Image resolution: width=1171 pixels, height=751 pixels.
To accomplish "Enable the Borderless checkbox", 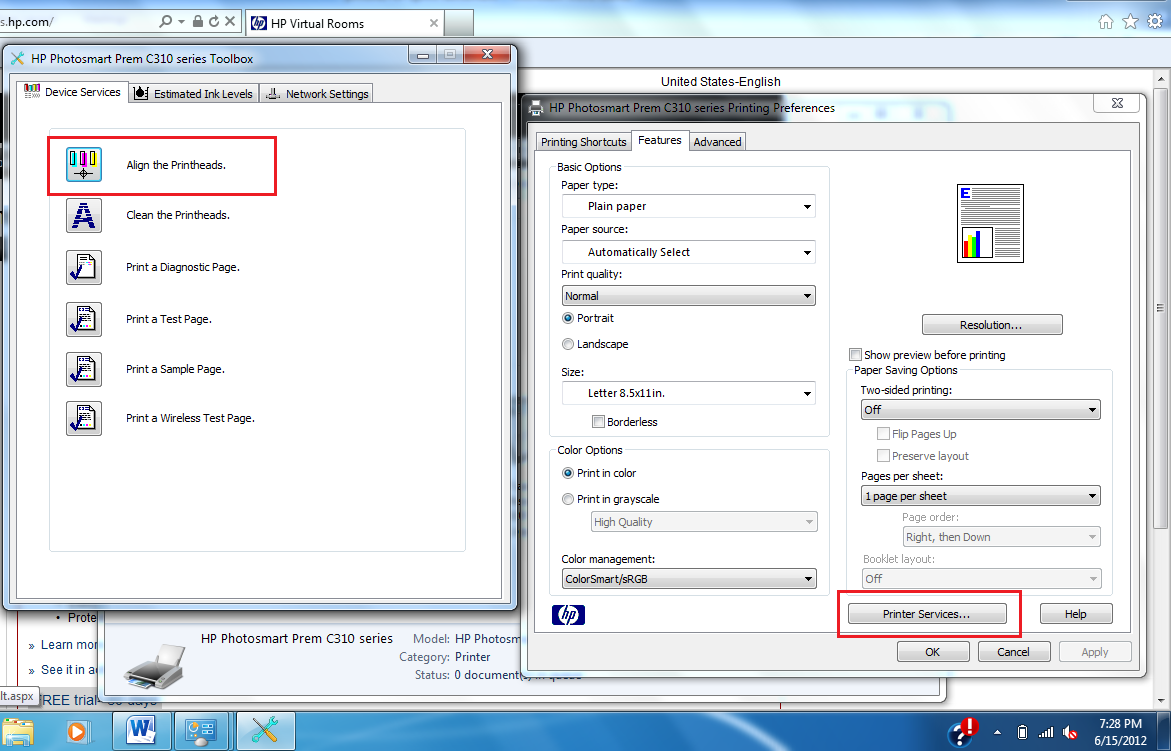I will (598, 422).
